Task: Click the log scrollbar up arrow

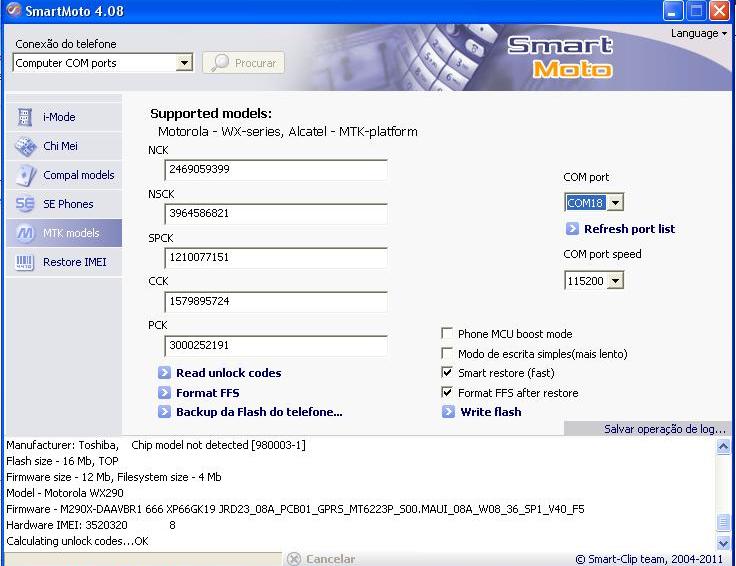Action: tap(723, 447)
